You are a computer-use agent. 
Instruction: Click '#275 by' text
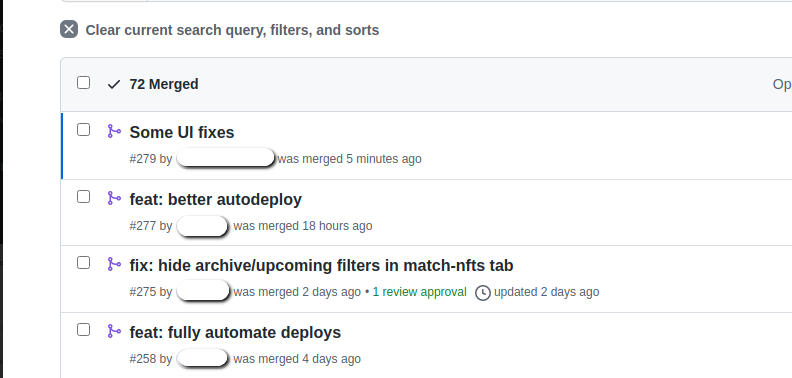click(151, 292)
